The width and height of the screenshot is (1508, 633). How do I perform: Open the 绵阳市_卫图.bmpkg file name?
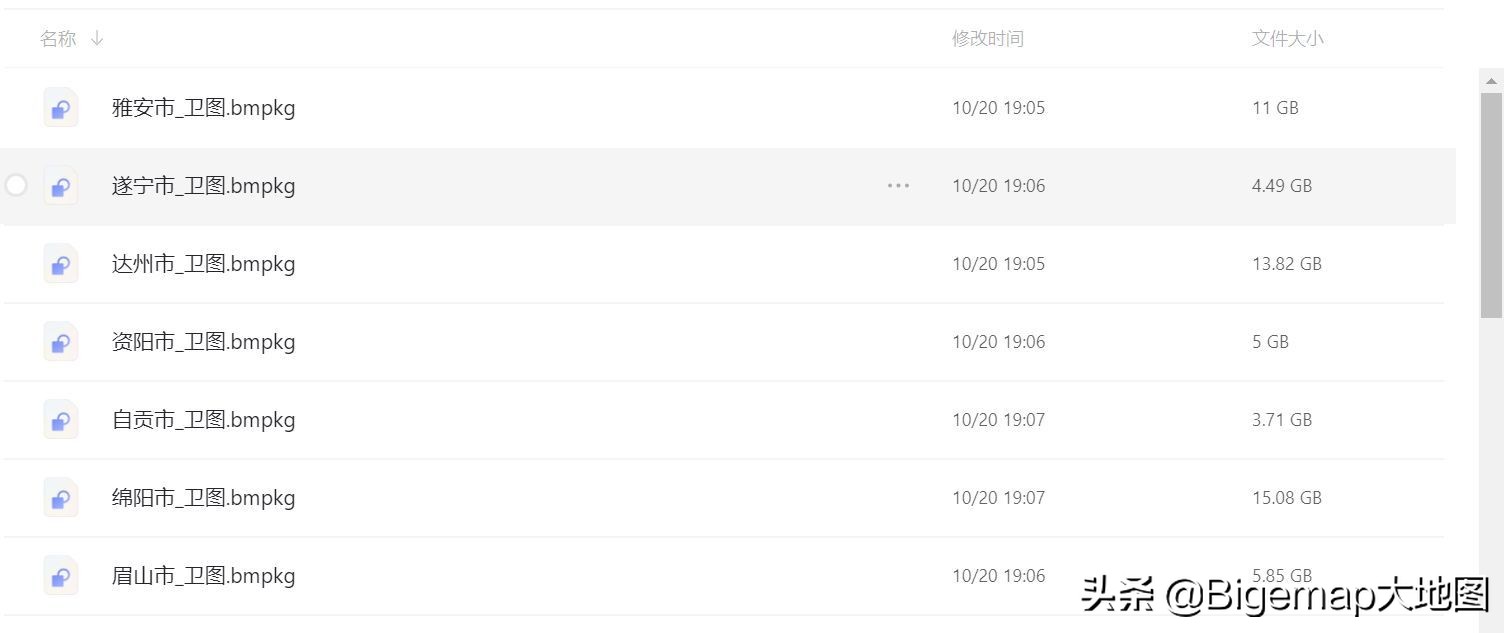(x=203, y=498)
